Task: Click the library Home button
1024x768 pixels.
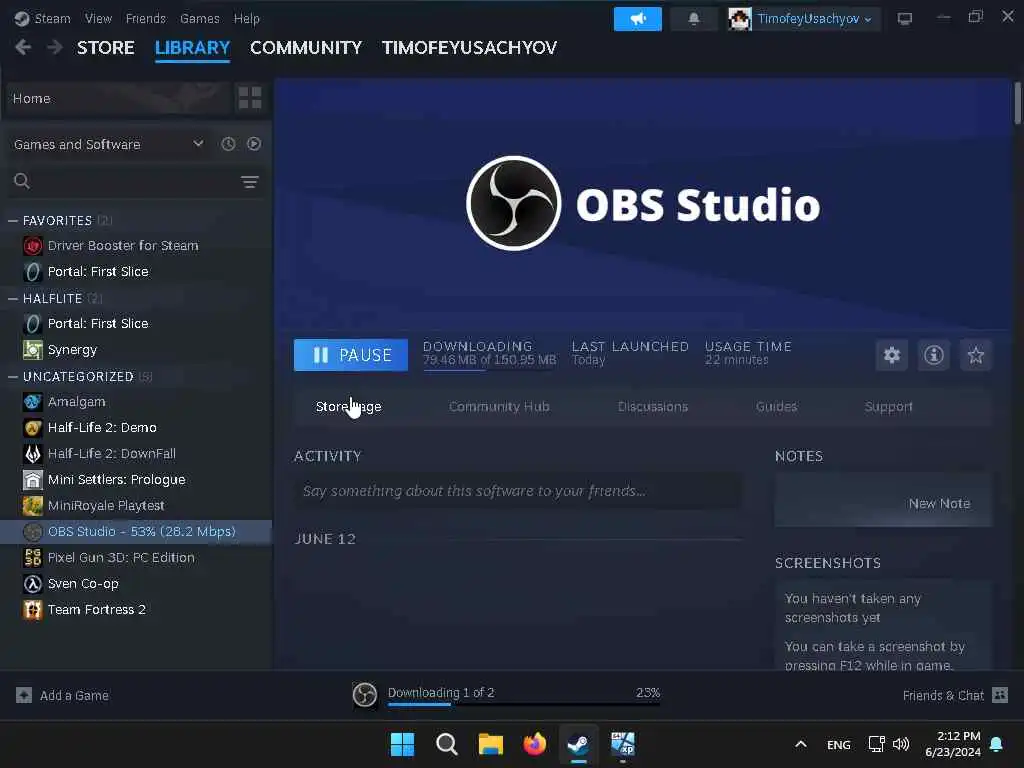Action: point(118,98)
